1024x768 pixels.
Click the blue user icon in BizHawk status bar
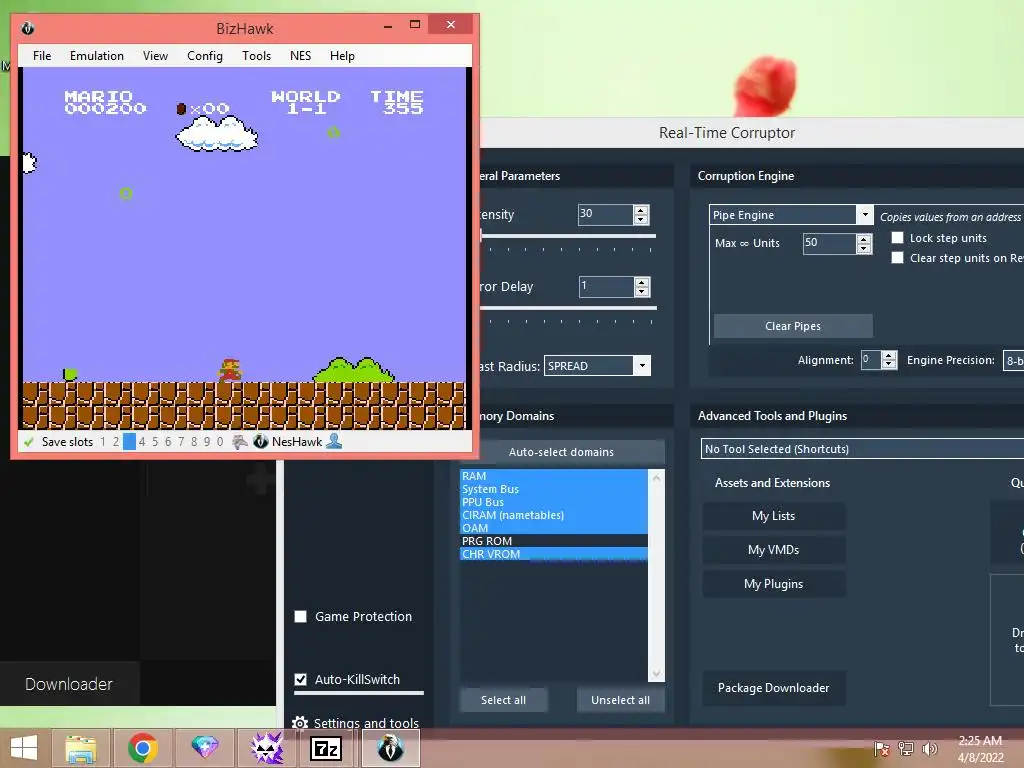tap(334, 441)
